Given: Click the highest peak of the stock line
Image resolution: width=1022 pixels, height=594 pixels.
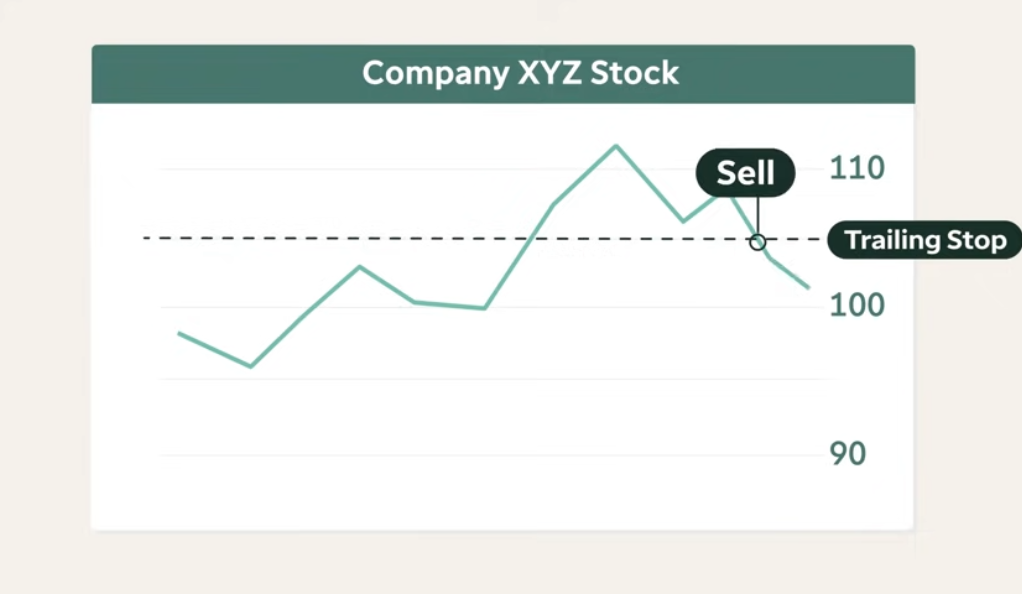Looking at the screenshot, I should (x=616, y=146).
